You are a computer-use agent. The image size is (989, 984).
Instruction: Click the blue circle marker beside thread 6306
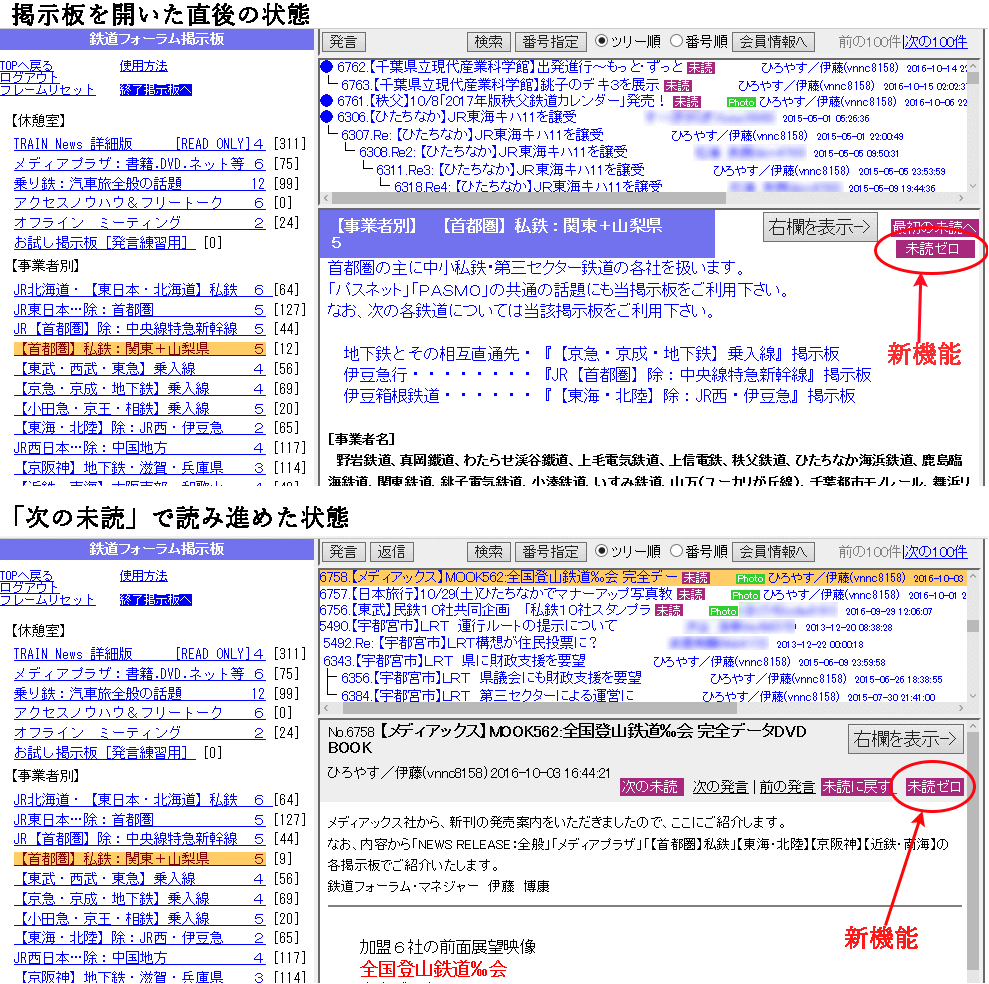326,117
